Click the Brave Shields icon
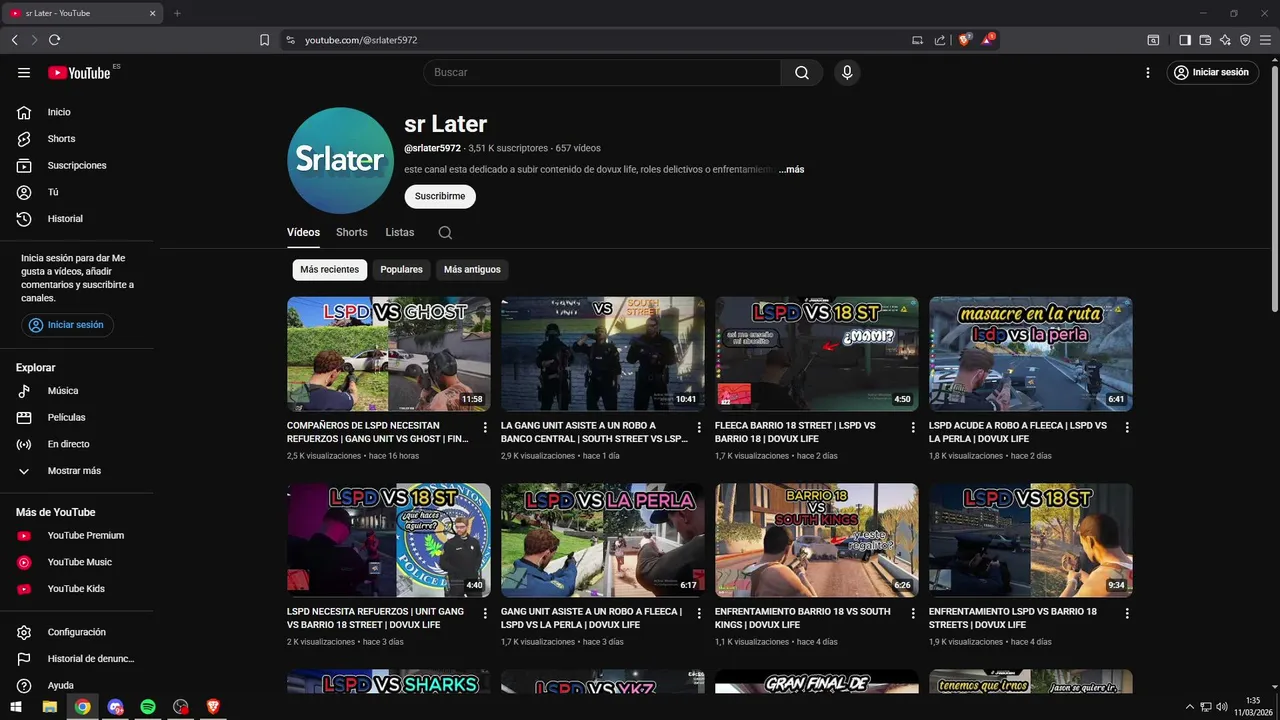 (x=964, y=40)
